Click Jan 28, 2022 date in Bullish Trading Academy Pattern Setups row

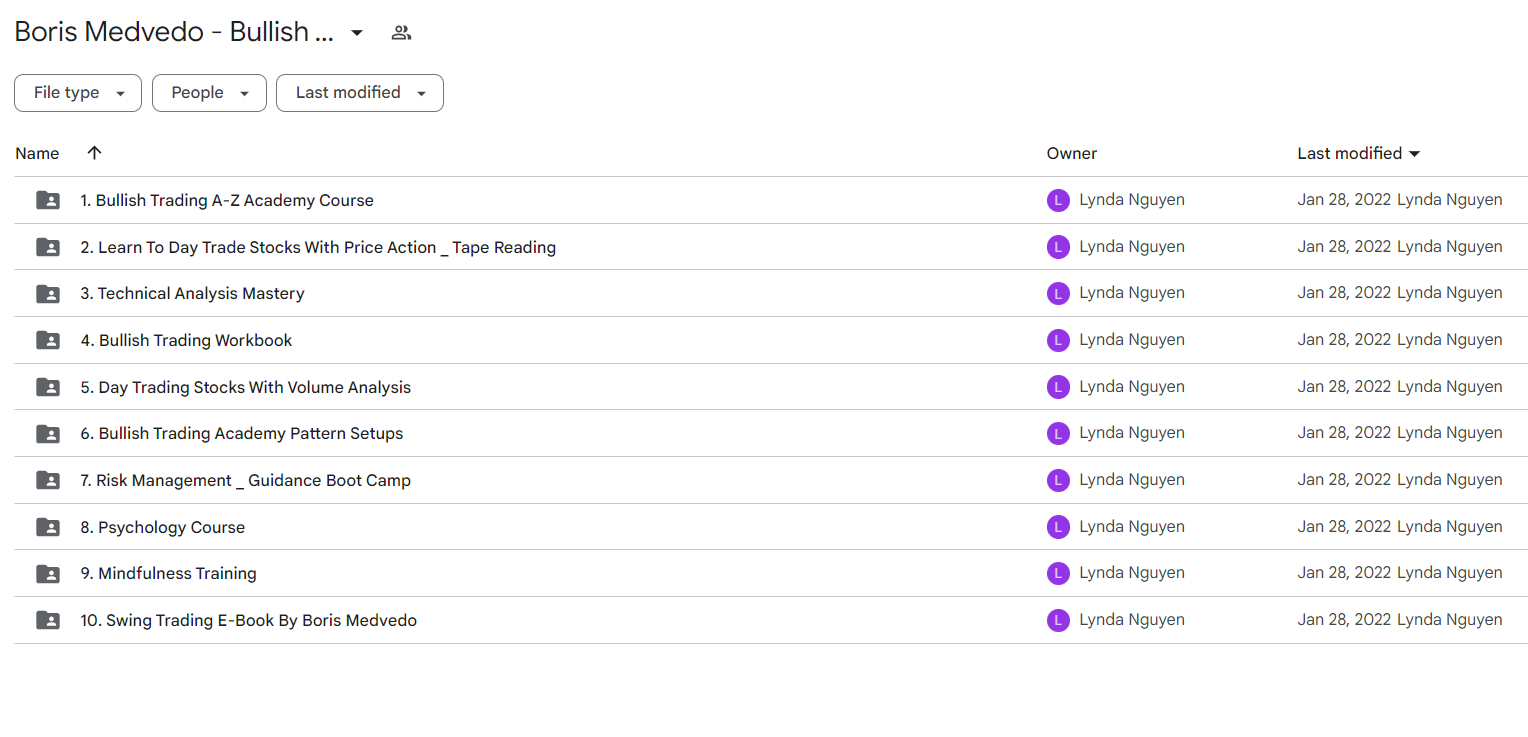[x=1344, y=432]
